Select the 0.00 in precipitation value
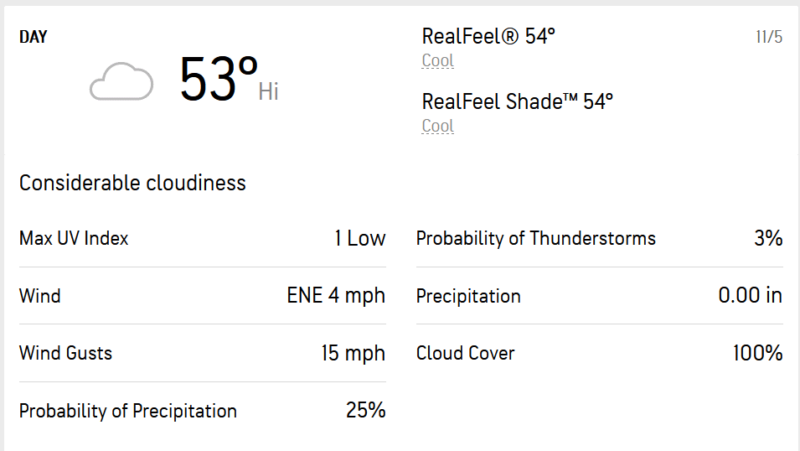Screen dimensions: 800x451 tap(751, 295)
